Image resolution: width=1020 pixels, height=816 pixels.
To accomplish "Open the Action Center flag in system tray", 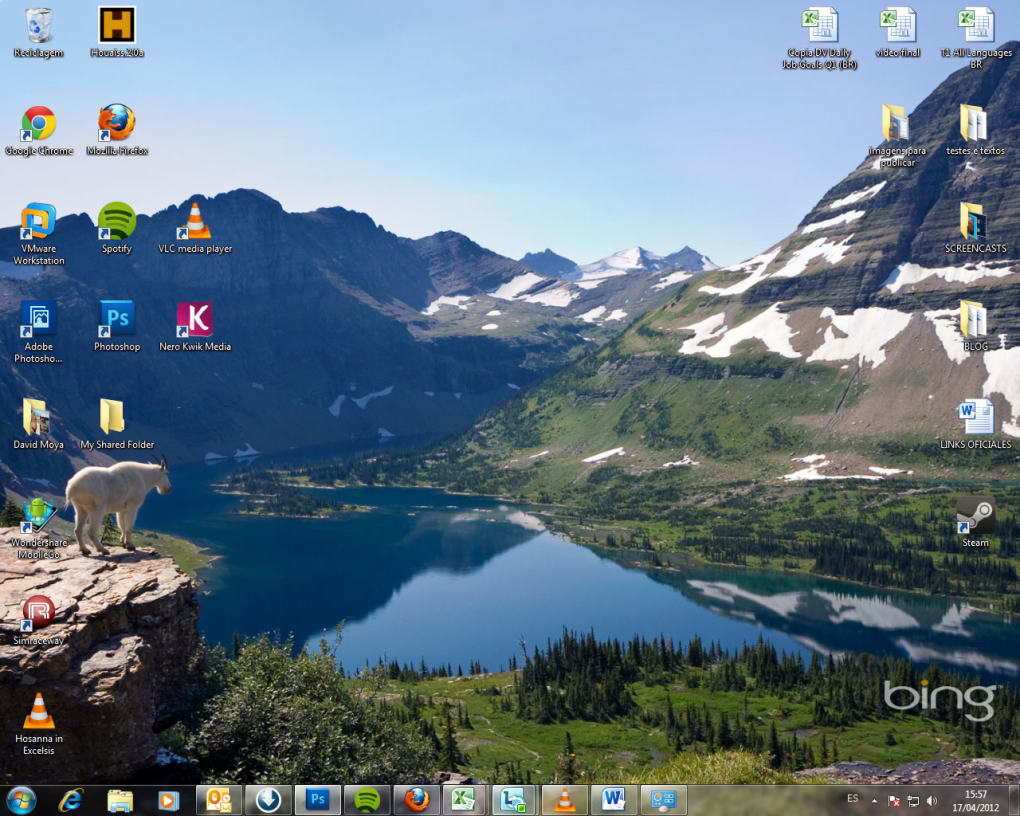I will pyautogui.click(x=893, y=800).
